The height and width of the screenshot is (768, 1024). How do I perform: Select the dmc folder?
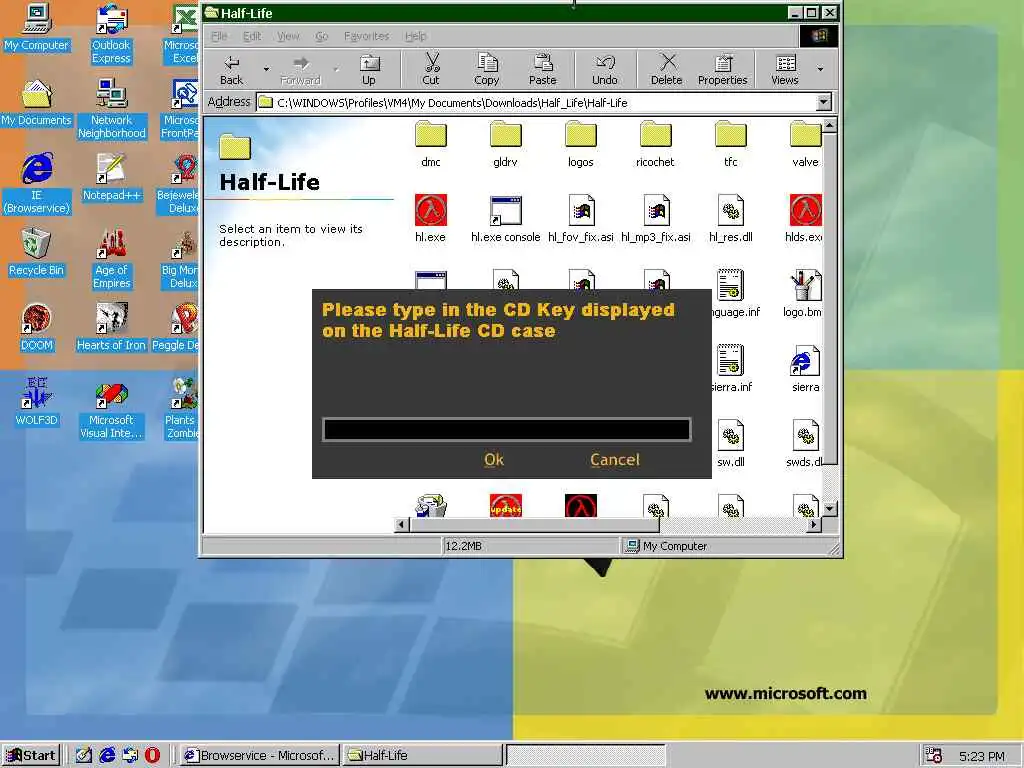430,144
